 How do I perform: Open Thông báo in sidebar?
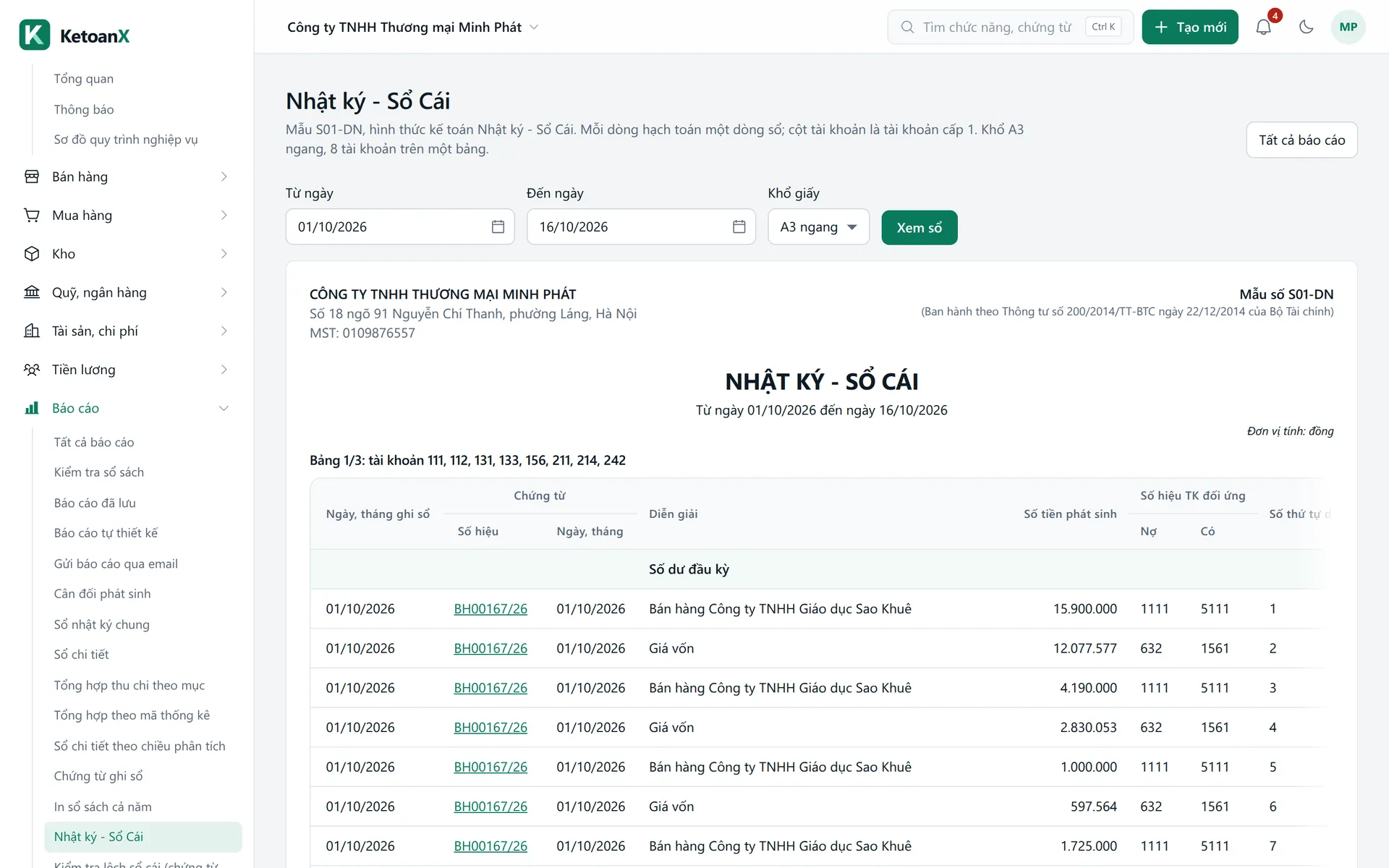[x=83, y=109]
